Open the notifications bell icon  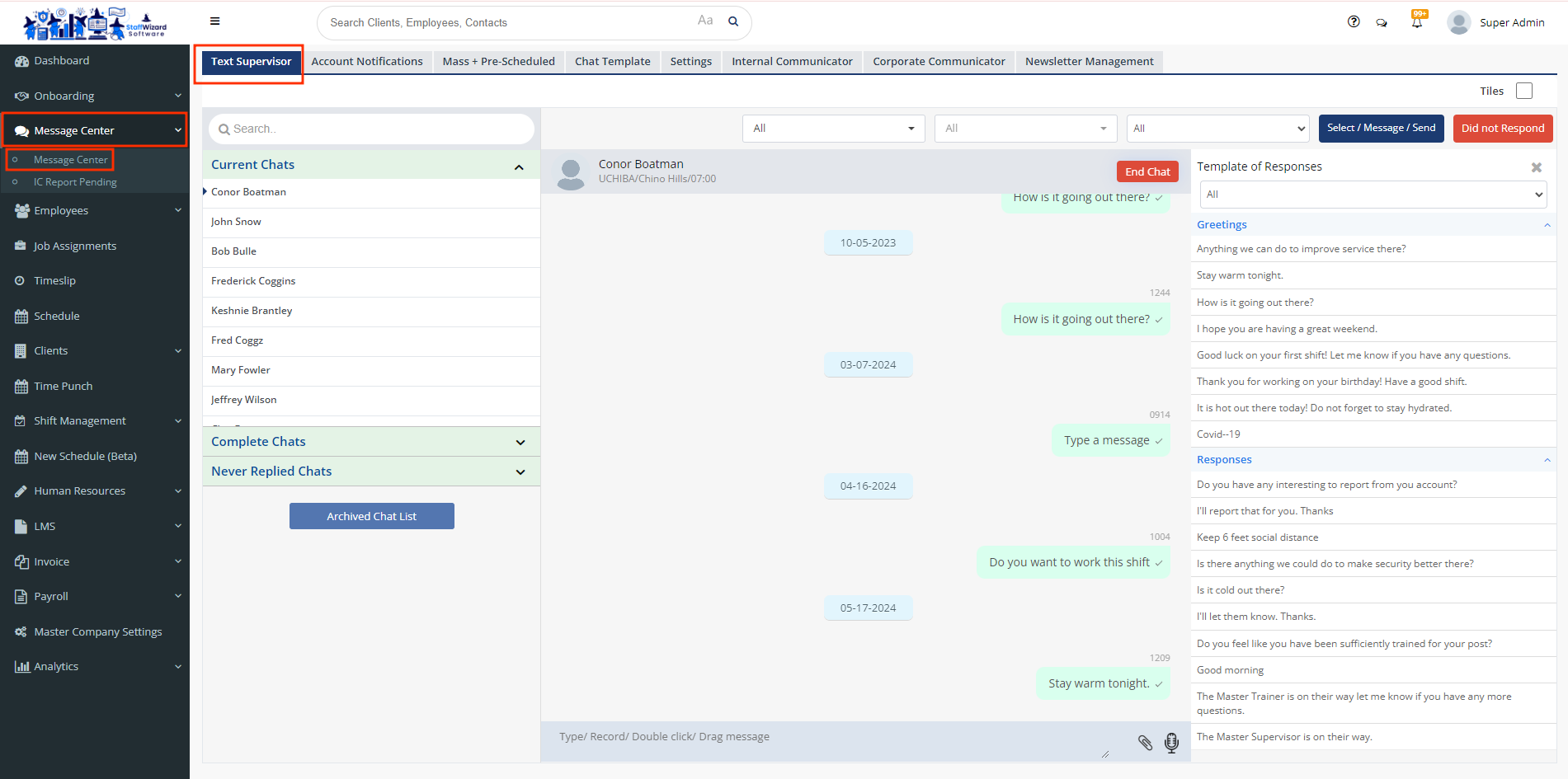(1417, 22)
